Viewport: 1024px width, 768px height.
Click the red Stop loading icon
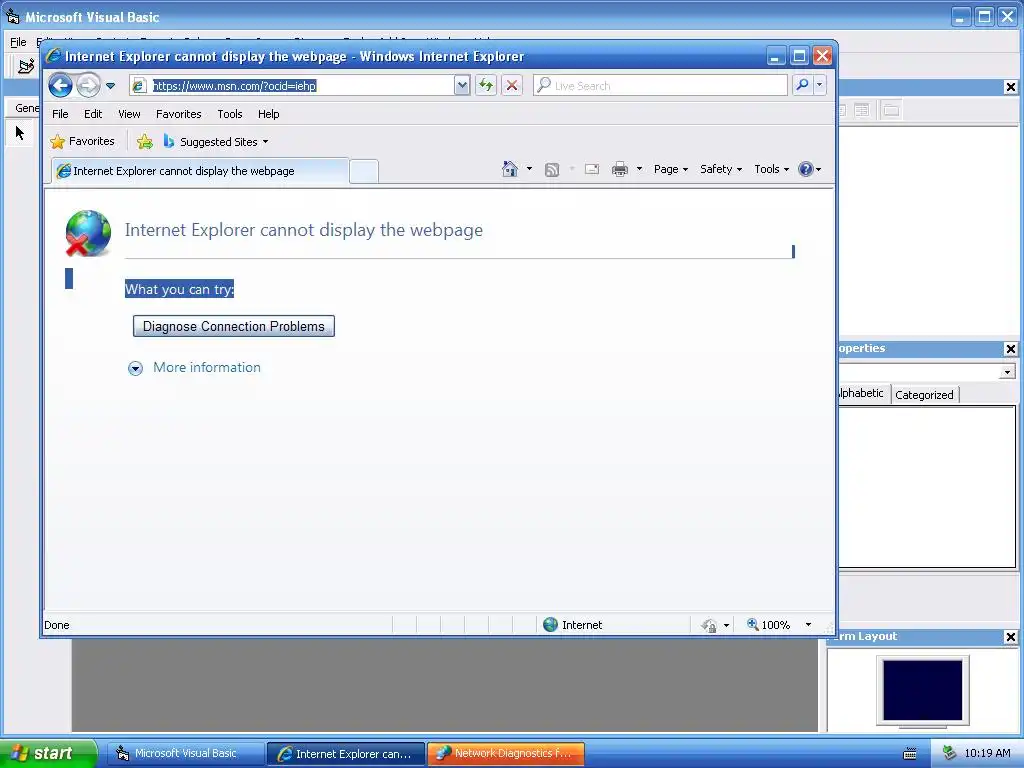[512, 86]
